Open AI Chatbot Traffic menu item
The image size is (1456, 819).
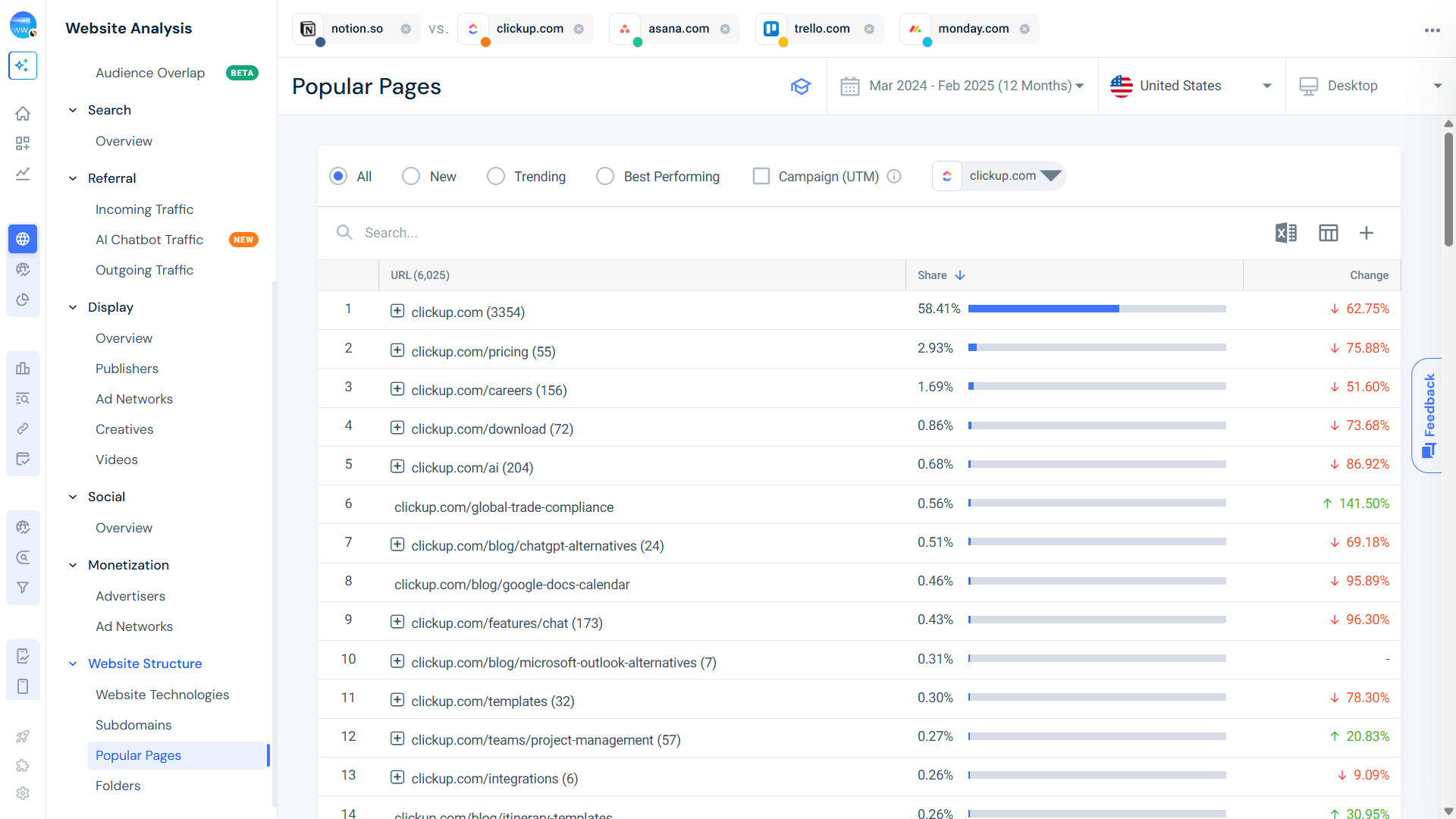pos(149,240)
